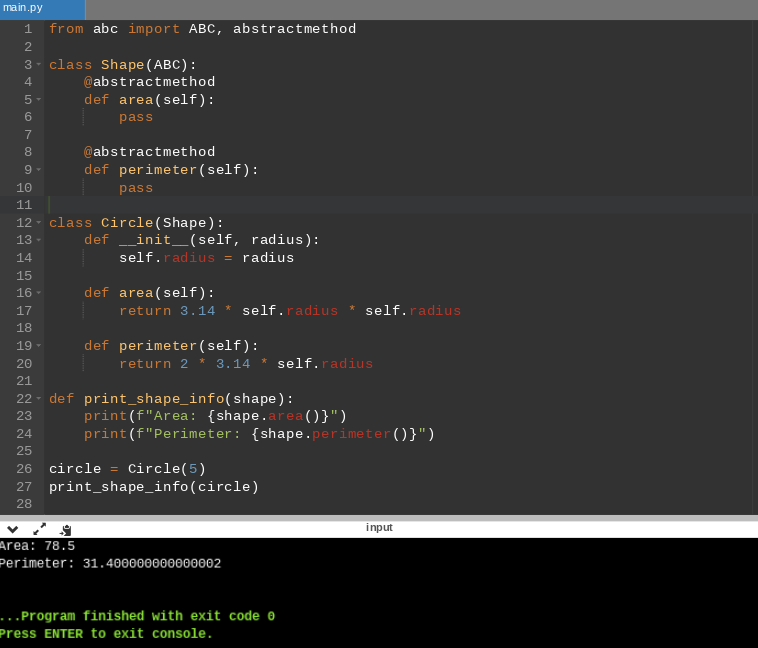Click the second '@abstractmethod' on line 8

[149, 152]
